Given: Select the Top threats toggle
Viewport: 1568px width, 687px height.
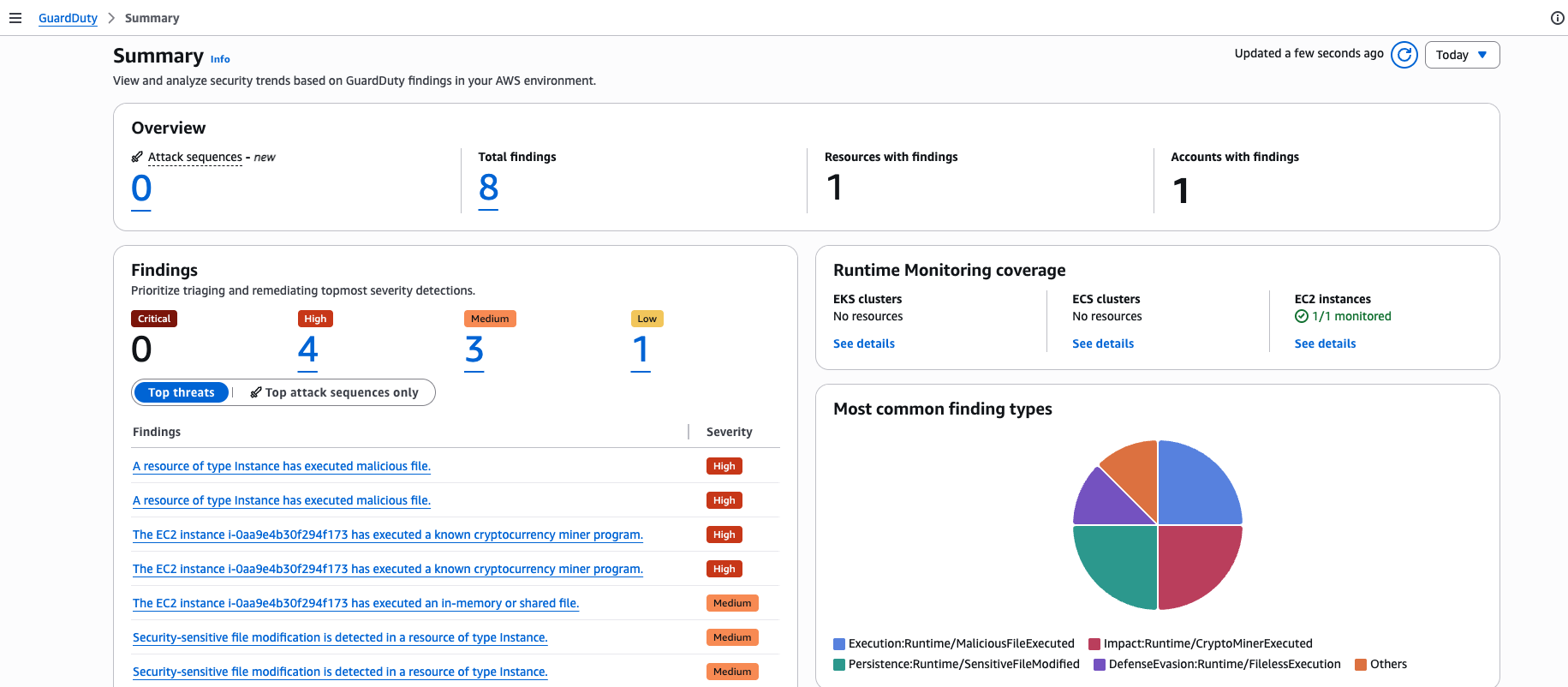Looking at the screenshot, I should [181, 392].
